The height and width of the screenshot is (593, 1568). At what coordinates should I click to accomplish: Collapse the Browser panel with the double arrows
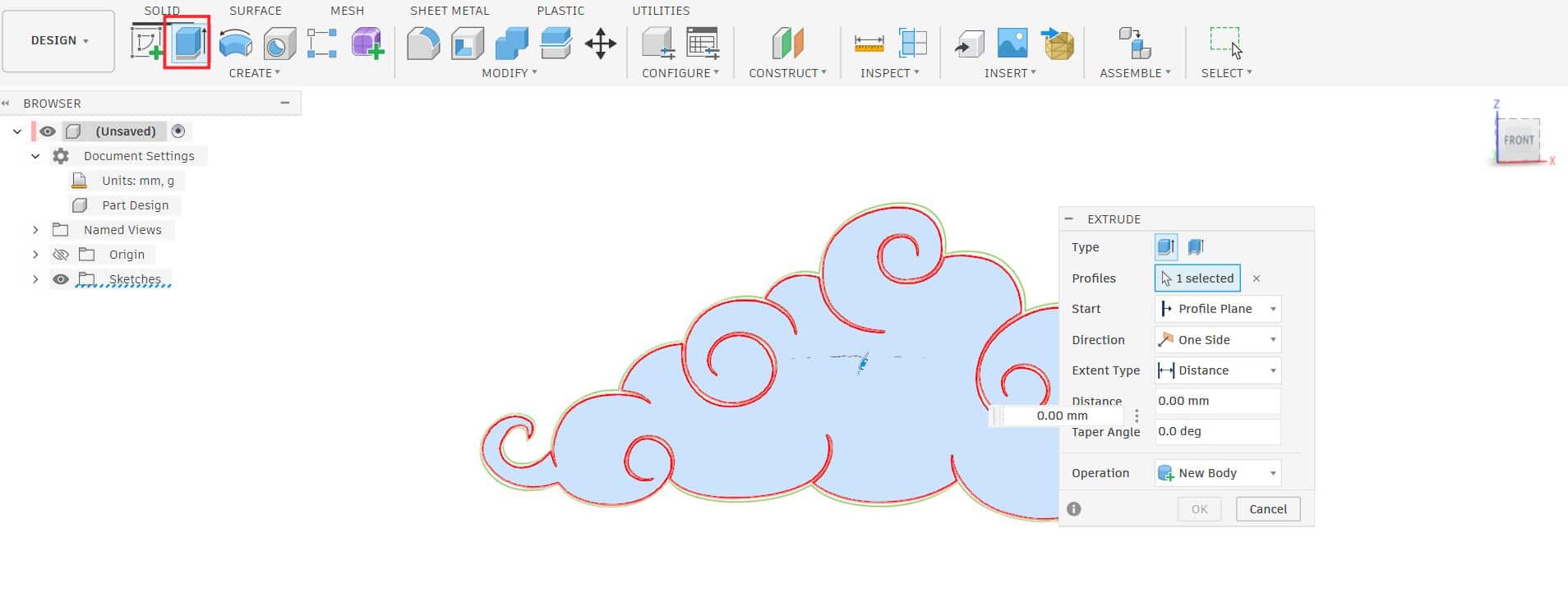(x=6, y=103)
